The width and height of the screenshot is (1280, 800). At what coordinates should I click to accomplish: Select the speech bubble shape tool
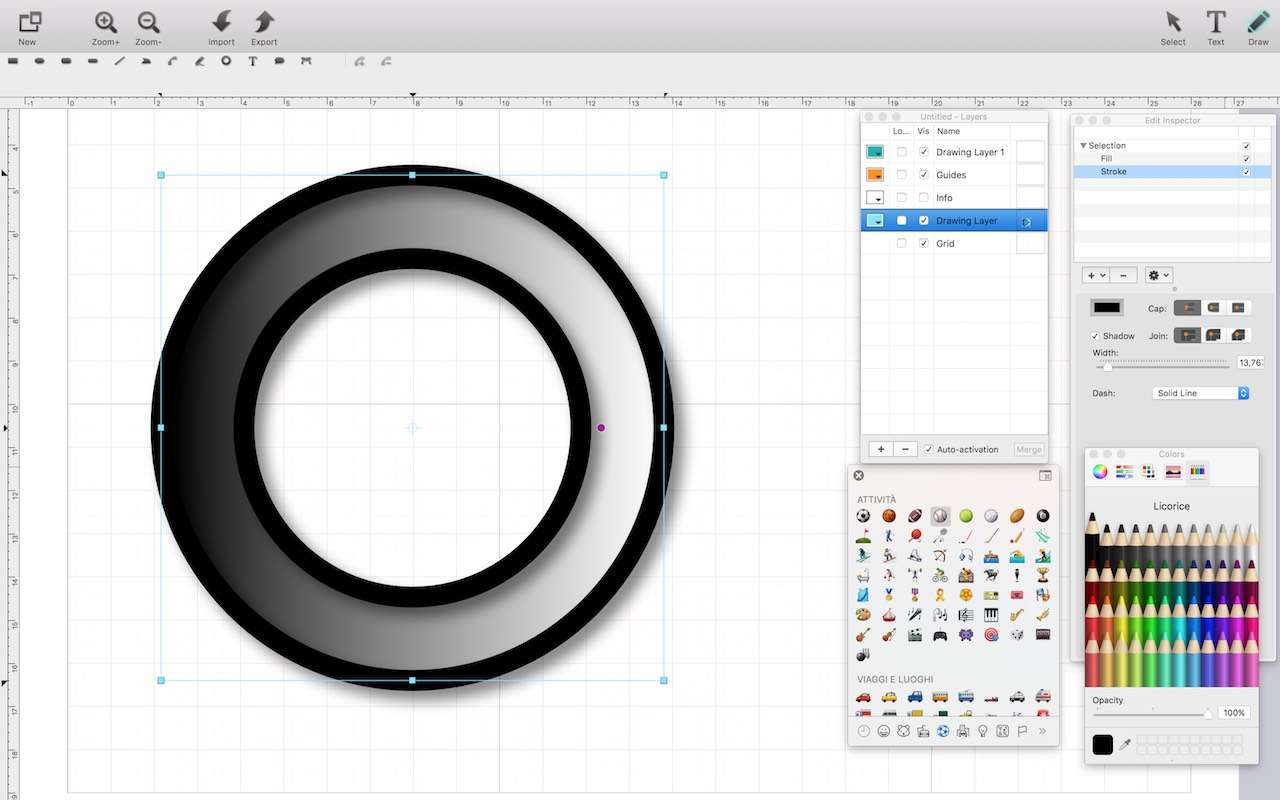tap(279, 61)
